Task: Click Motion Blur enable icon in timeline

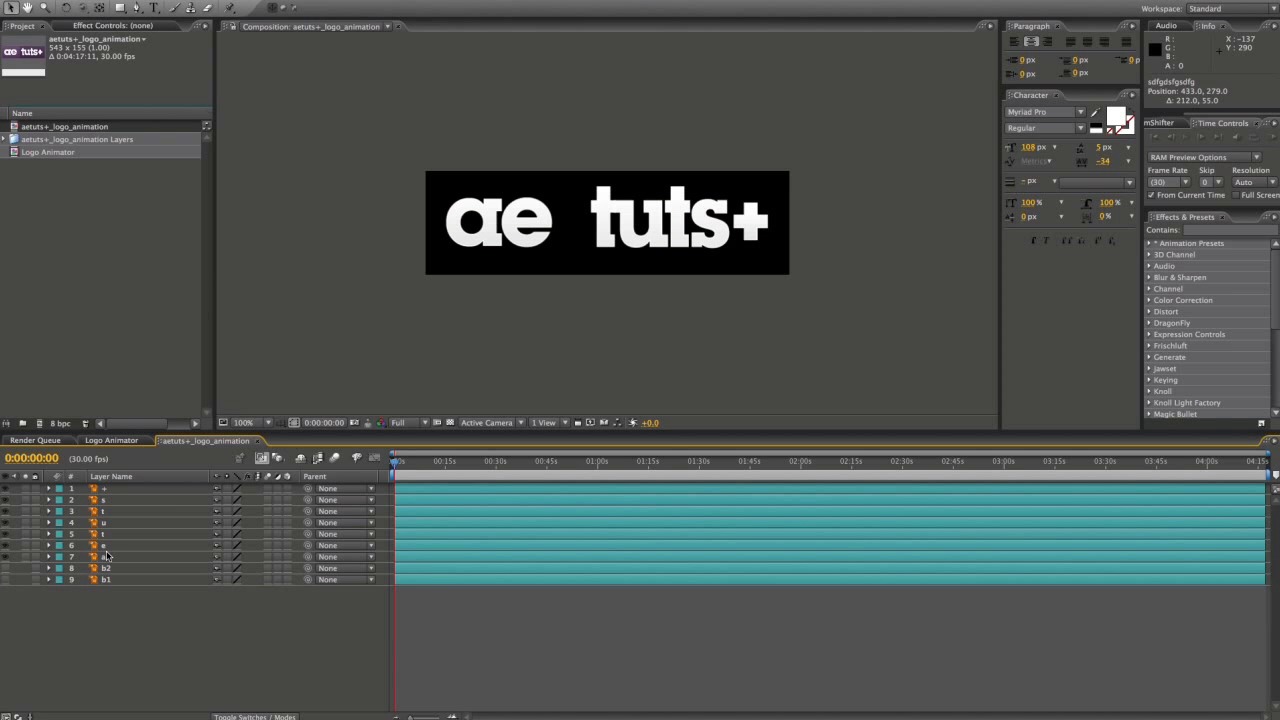Action: tap(334, 458)
